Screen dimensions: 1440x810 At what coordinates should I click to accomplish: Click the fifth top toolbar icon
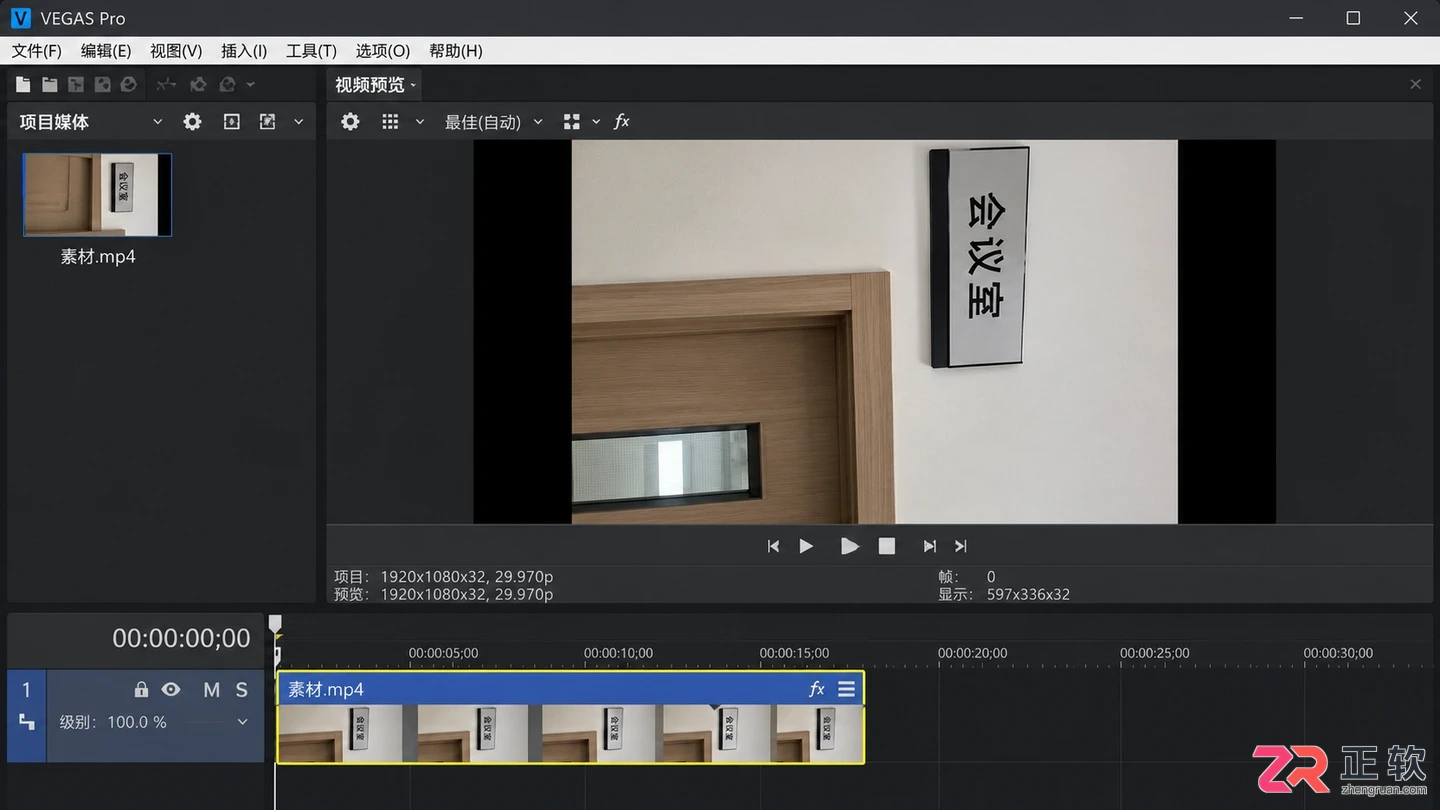[x=128, y=85]
